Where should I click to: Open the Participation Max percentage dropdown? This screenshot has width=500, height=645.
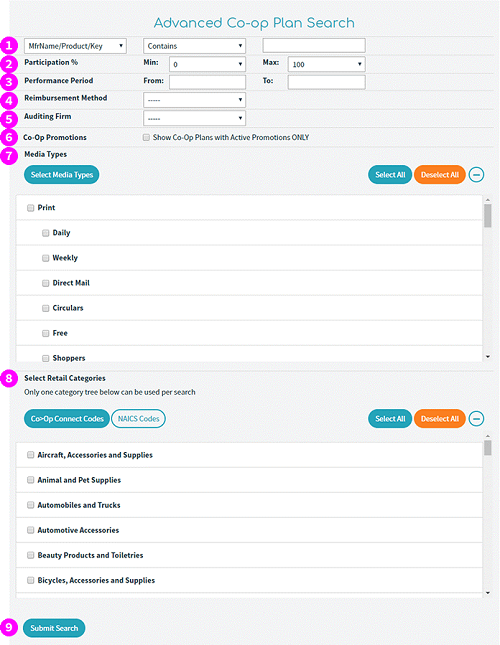click(x=326, y=64)
